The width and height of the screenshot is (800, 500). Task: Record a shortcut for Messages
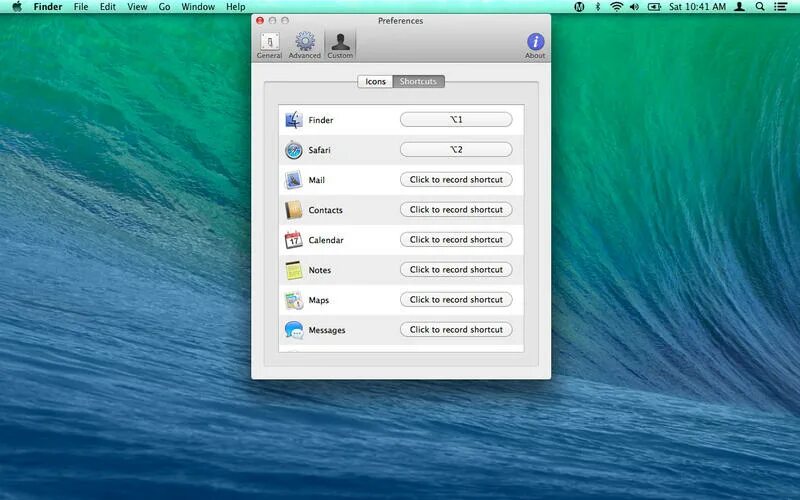pyautogui.click(x=456, y=330)
